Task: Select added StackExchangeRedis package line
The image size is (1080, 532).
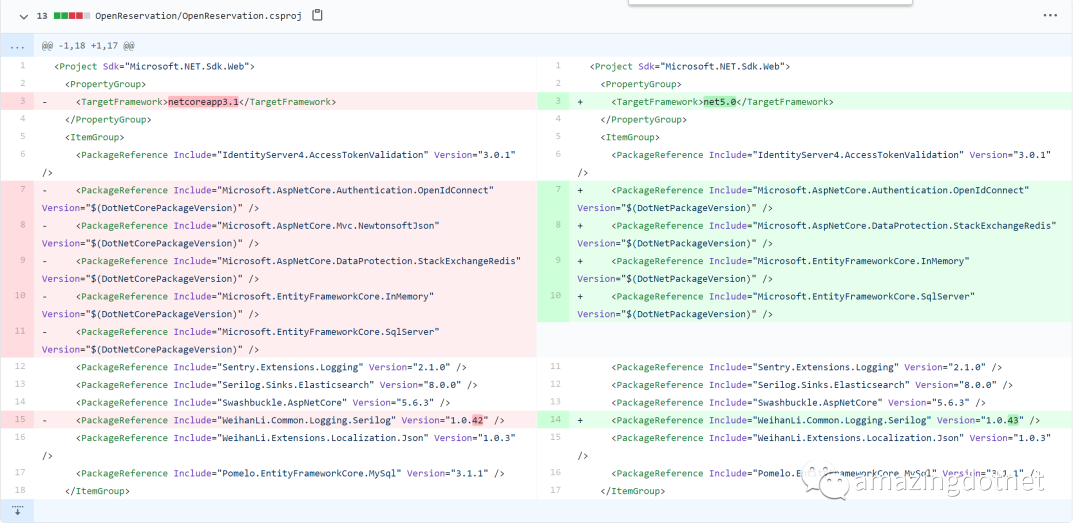Action: (821, 234)
